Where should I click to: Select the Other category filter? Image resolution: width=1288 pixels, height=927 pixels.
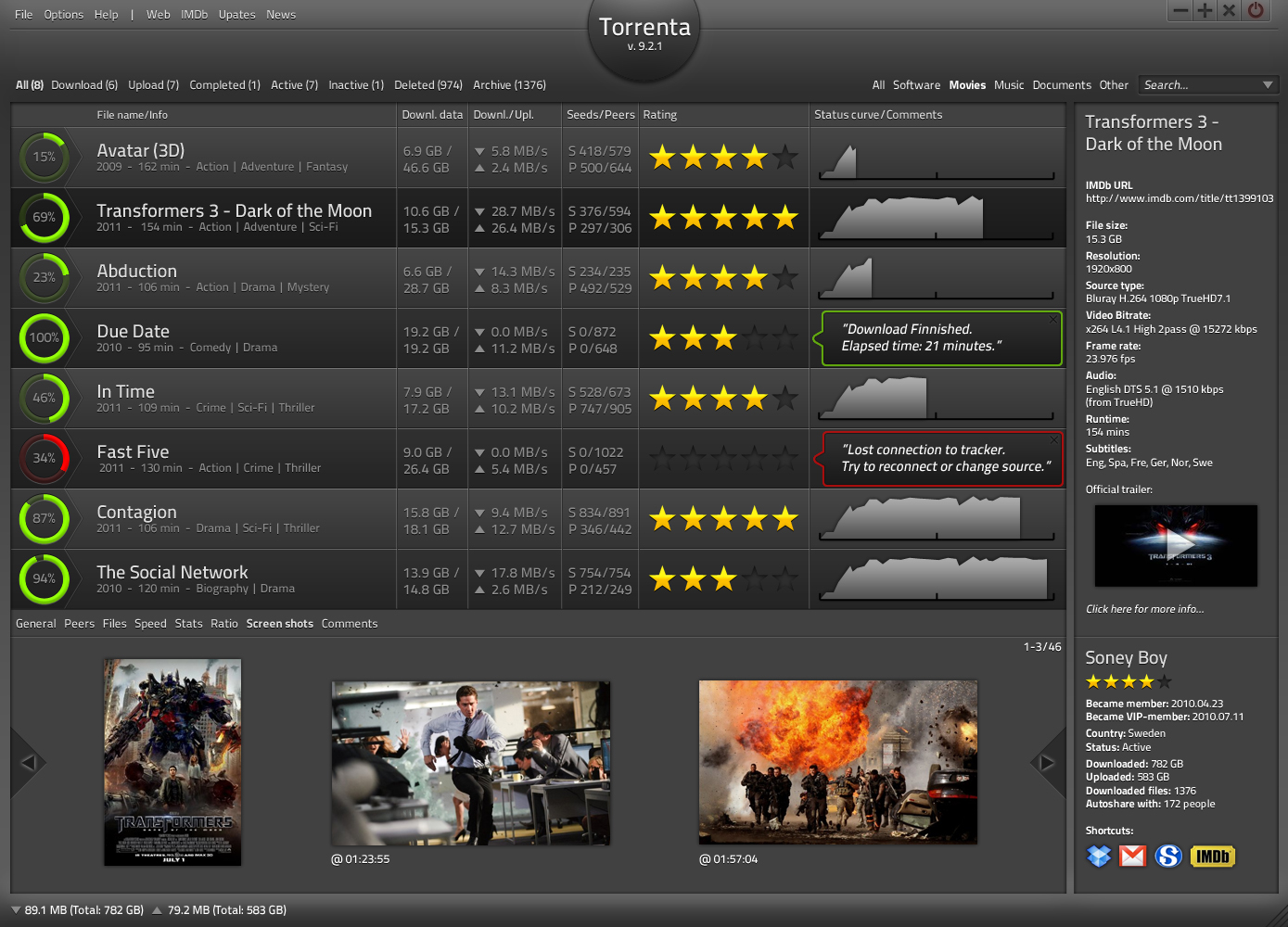coord(1114,85)
